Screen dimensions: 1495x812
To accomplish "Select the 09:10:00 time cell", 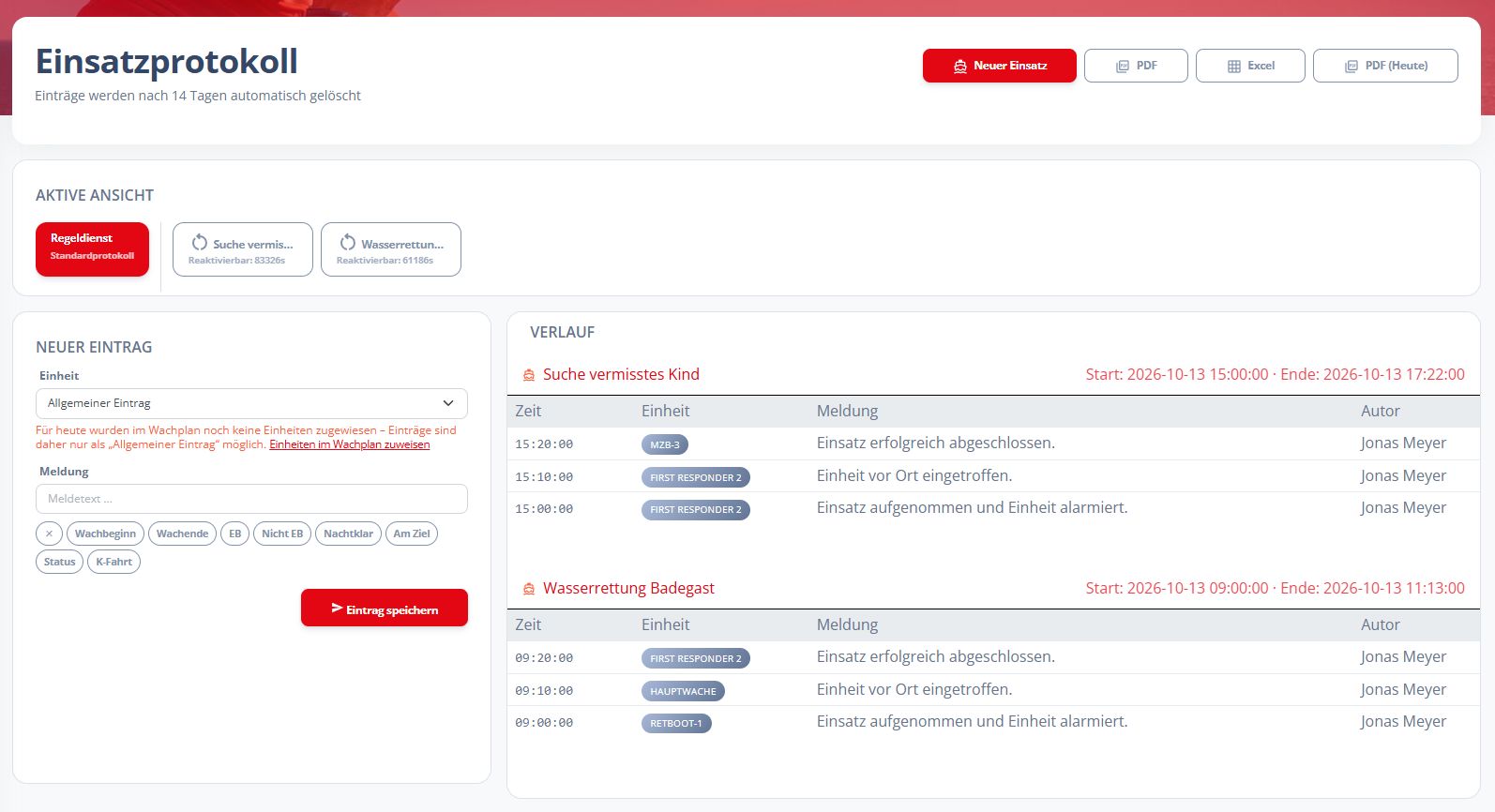I will click(544, 691).
